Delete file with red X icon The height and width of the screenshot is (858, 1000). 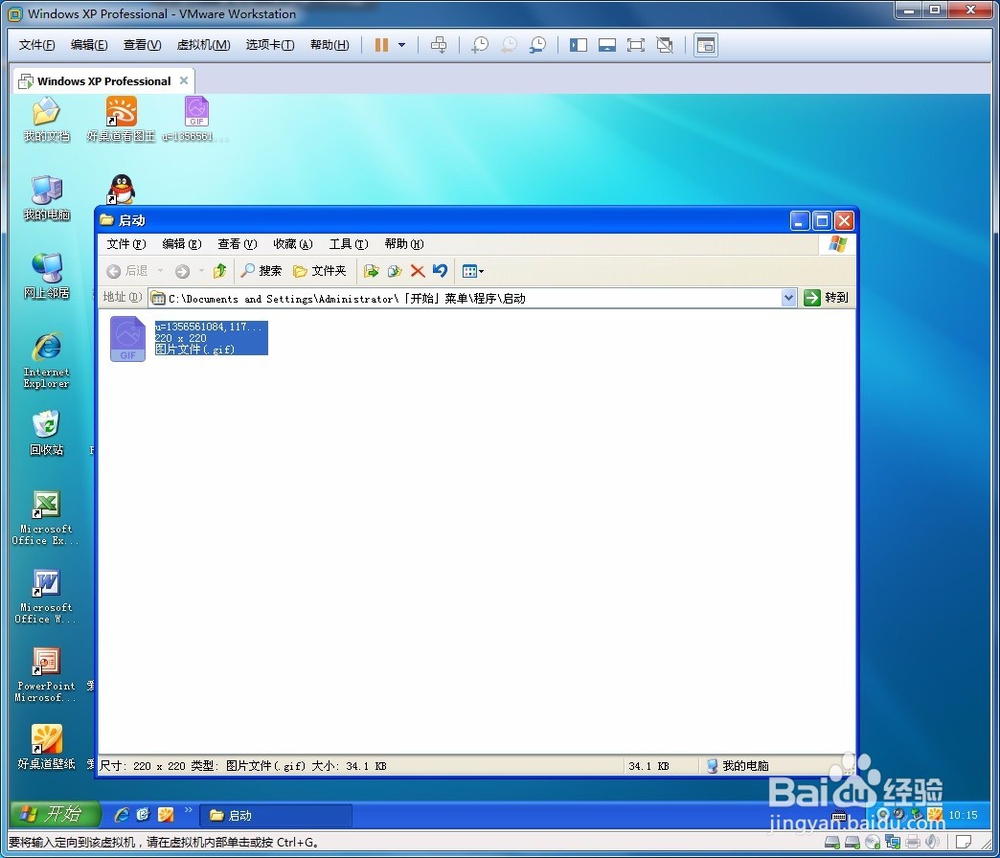pos(418,271)
